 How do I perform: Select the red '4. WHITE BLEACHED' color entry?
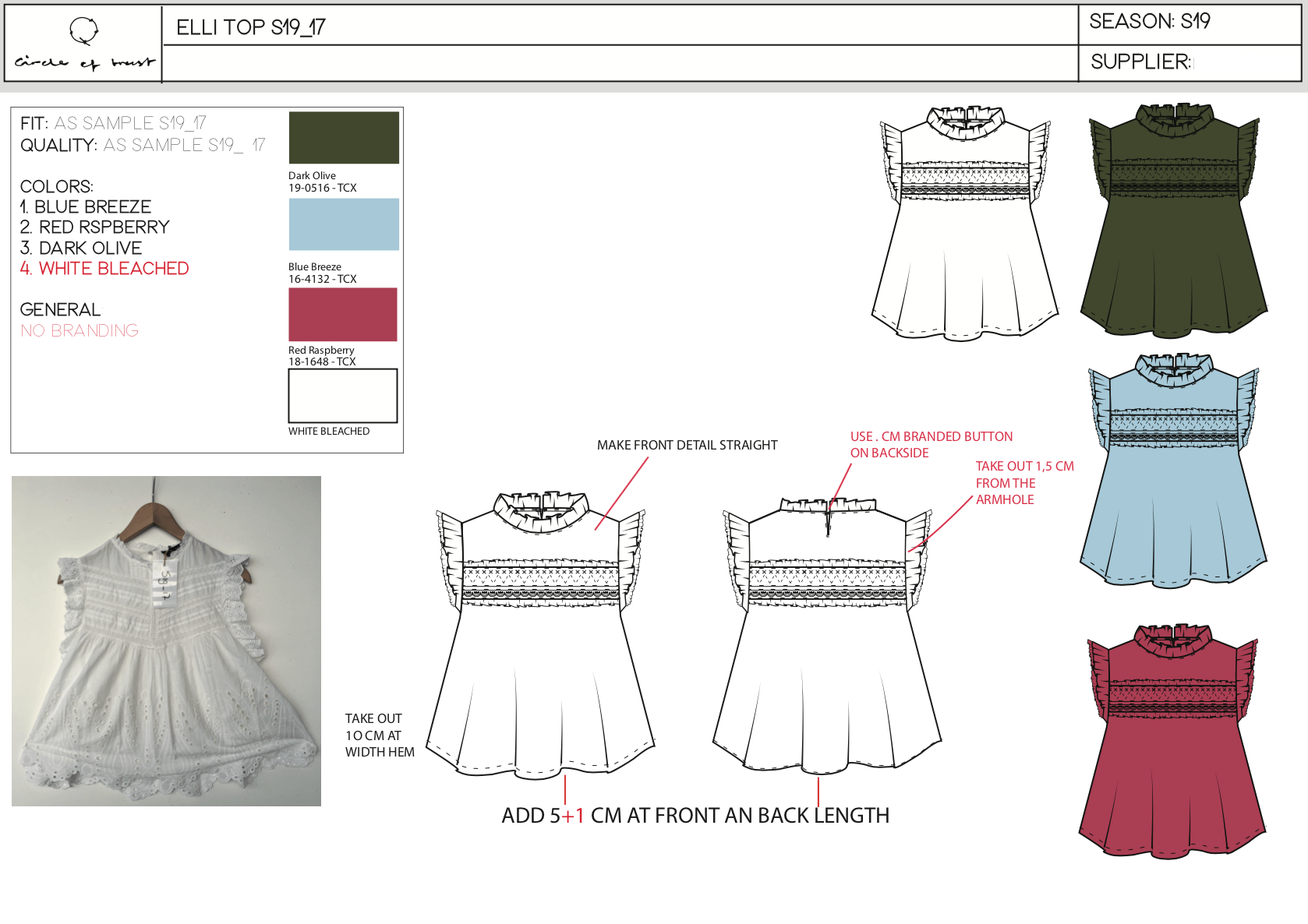tap(104, 269)
